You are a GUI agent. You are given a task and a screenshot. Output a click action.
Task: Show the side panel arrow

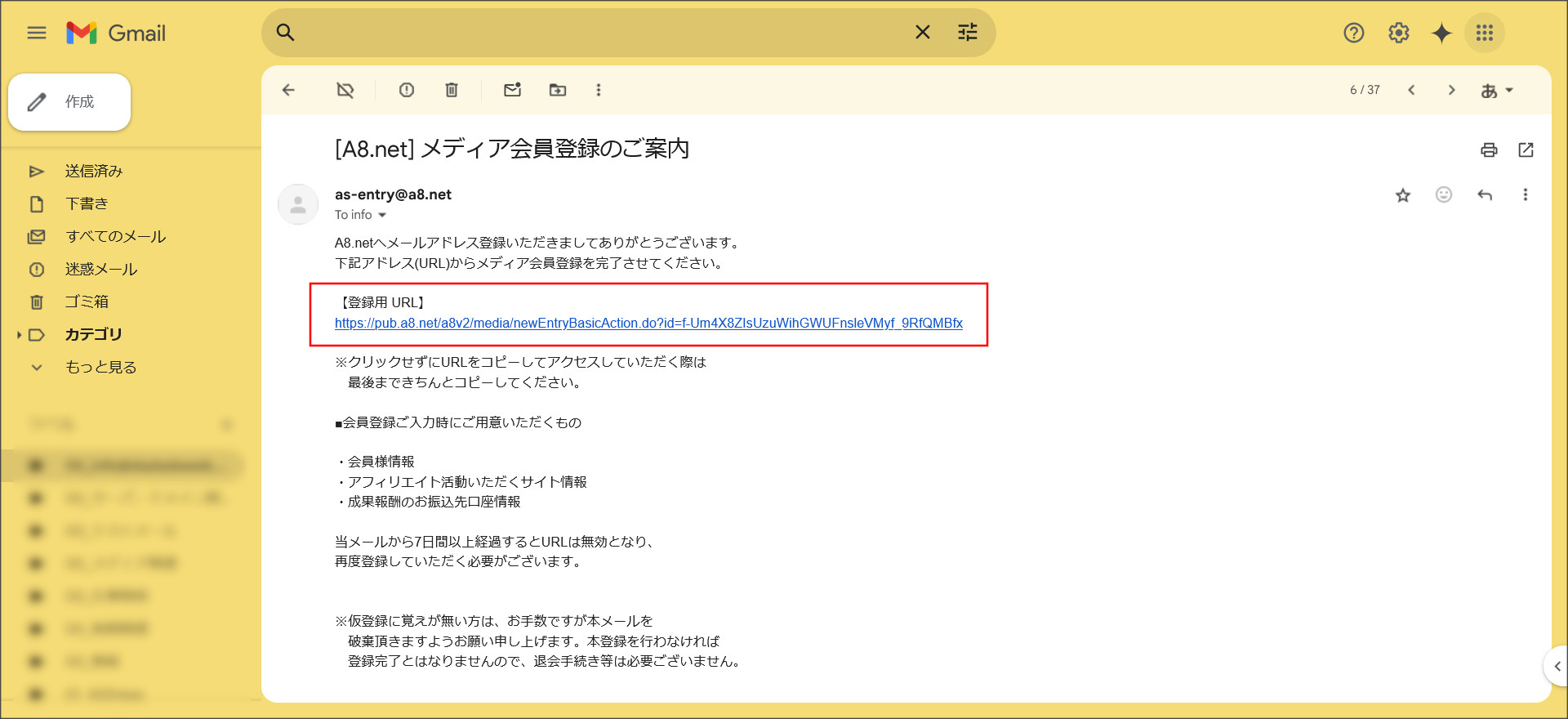coord(1557,667)
